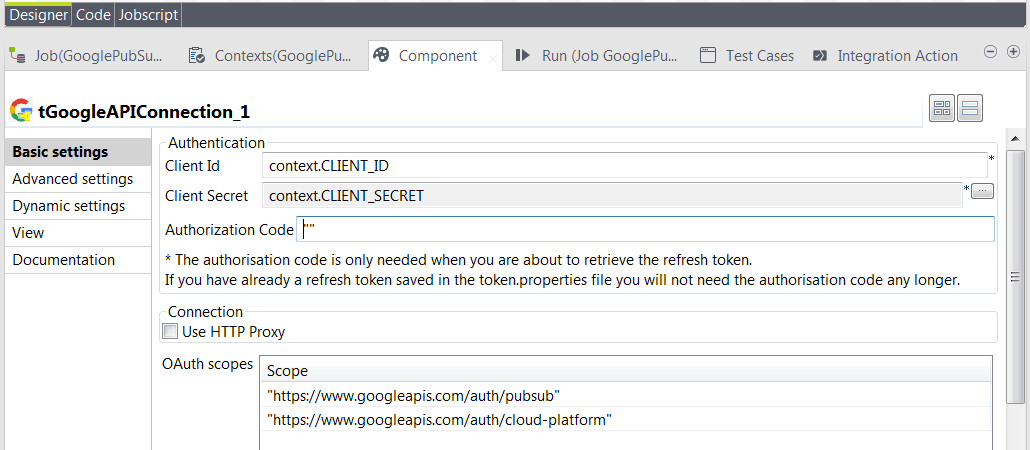
Task: Click the Client Secret label
Action: tap(207, 196)
